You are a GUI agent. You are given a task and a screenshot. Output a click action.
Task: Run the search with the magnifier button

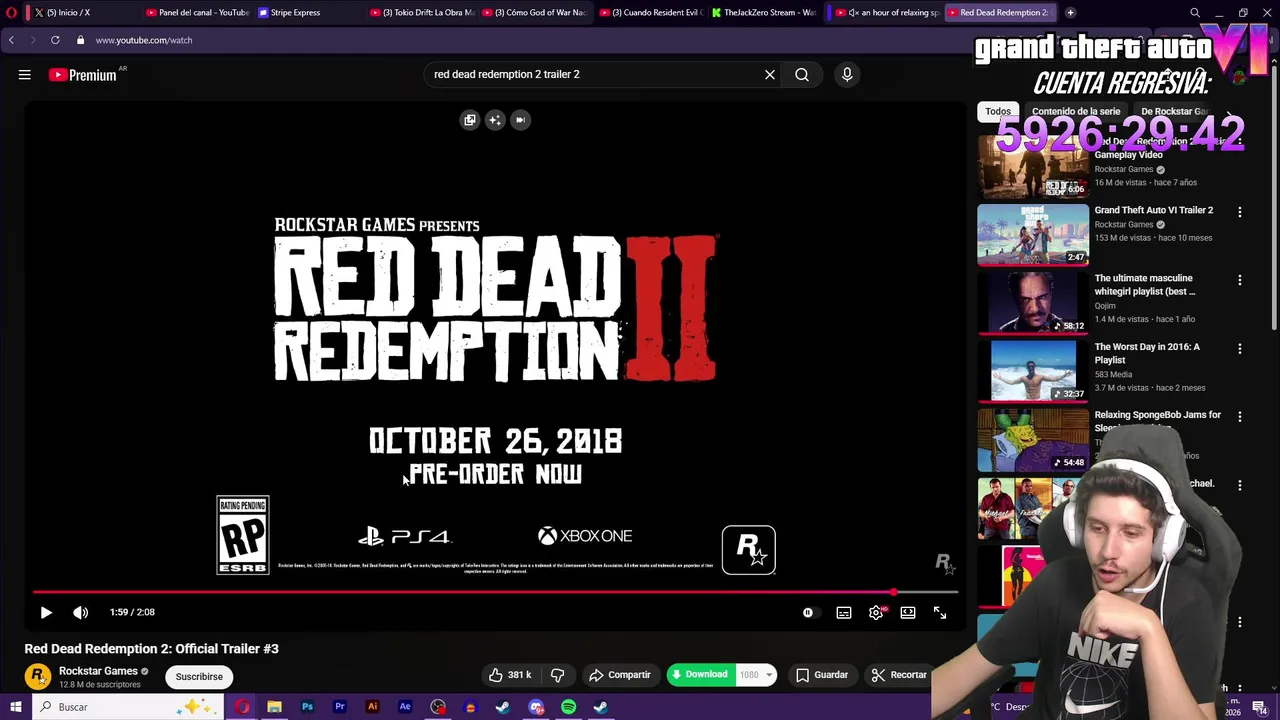(x=802, y=74)
